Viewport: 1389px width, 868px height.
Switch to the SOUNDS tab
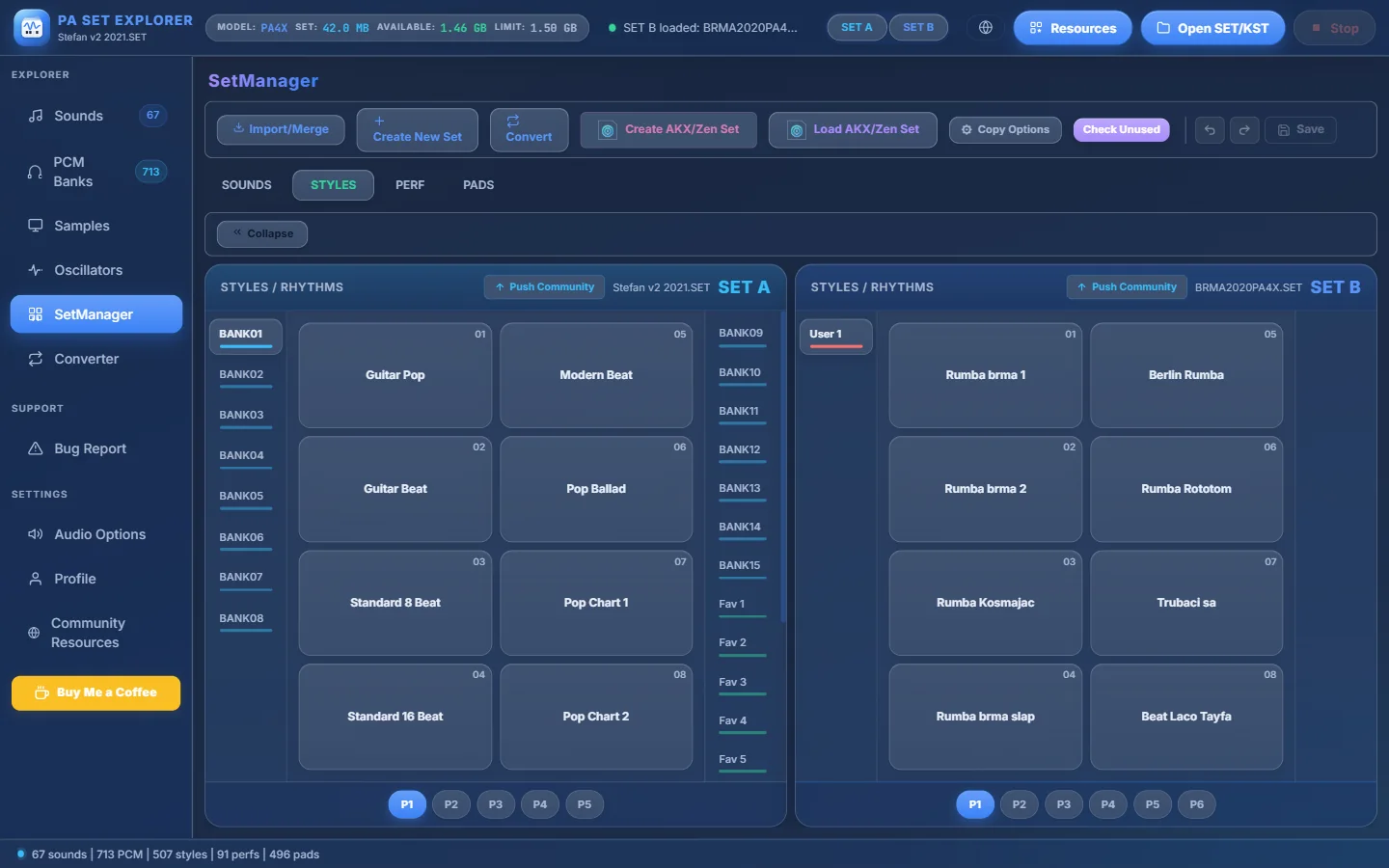click(x=247, y=185)
